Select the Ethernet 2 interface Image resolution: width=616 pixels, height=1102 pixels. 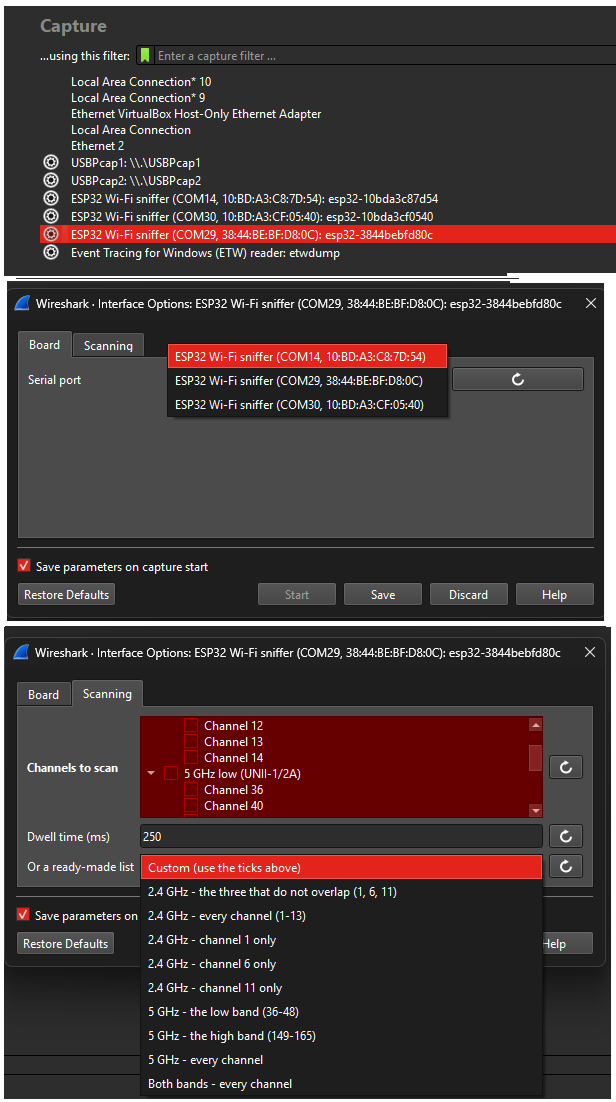pos(97,145)
